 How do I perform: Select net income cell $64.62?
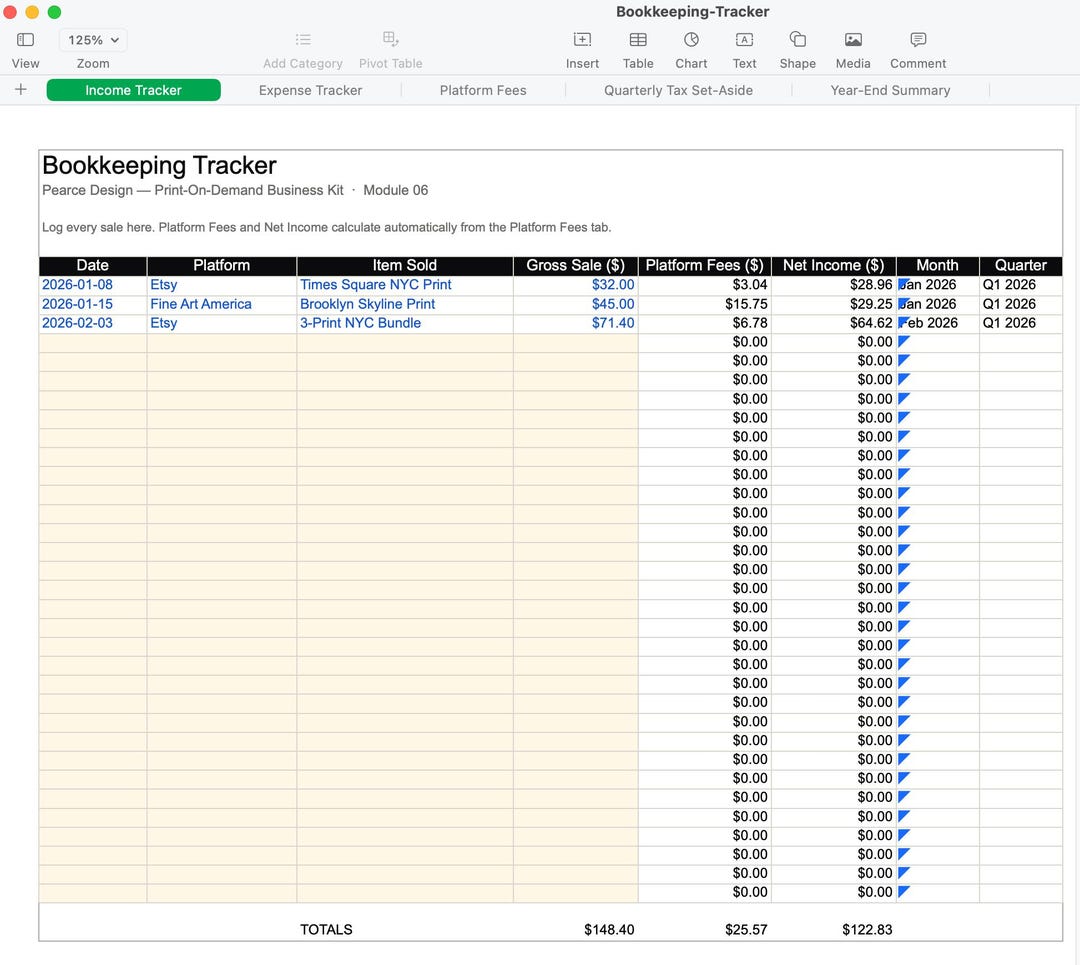pos(833,323)
